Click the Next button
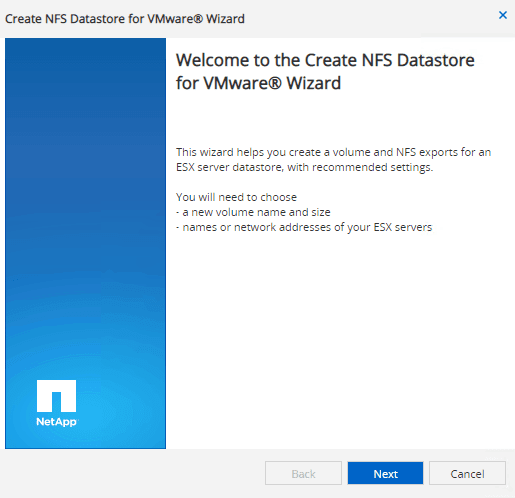This screenshot has width=515, height=498. [x=385, y=473]
